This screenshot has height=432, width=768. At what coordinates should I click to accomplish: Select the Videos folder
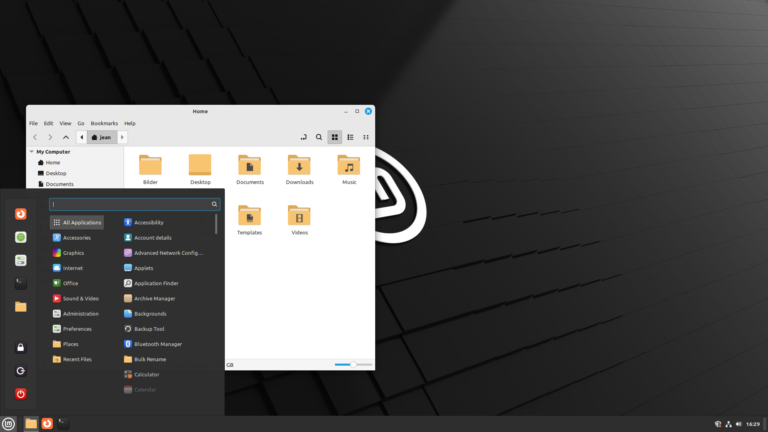tap(299, 220)
